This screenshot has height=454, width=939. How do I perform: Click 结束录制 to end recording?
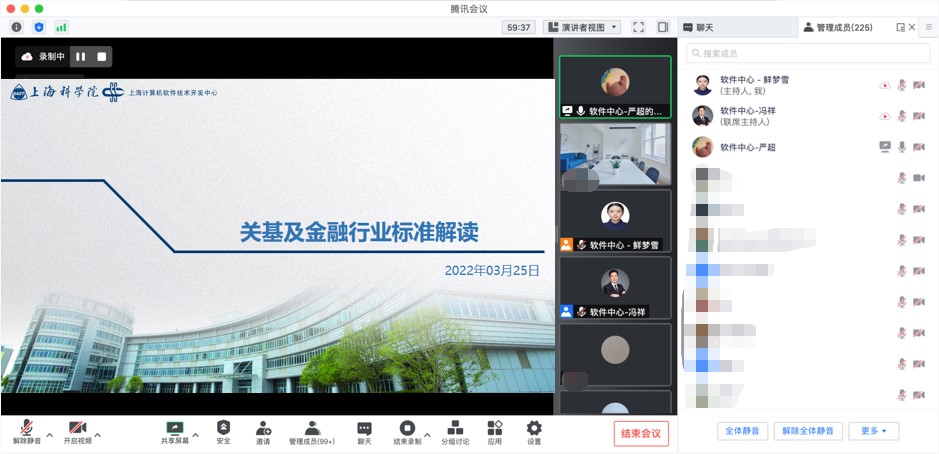[407, 432]
